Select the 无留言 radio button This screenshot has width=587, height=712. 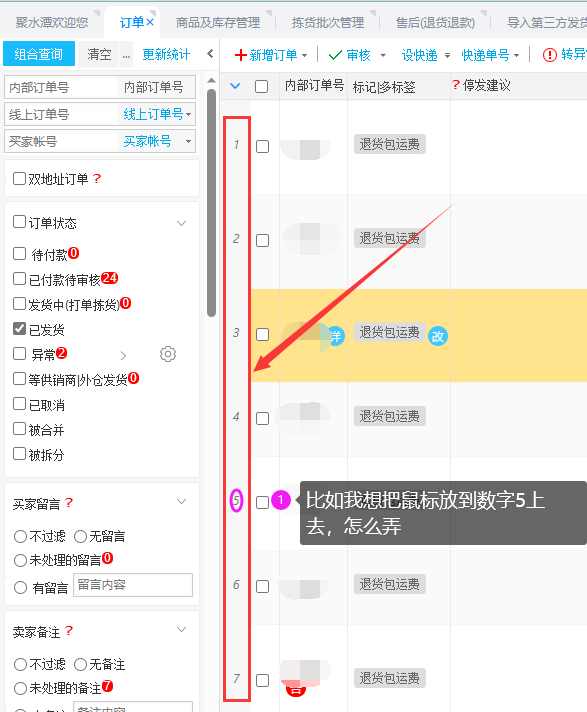tap(80, 536)
